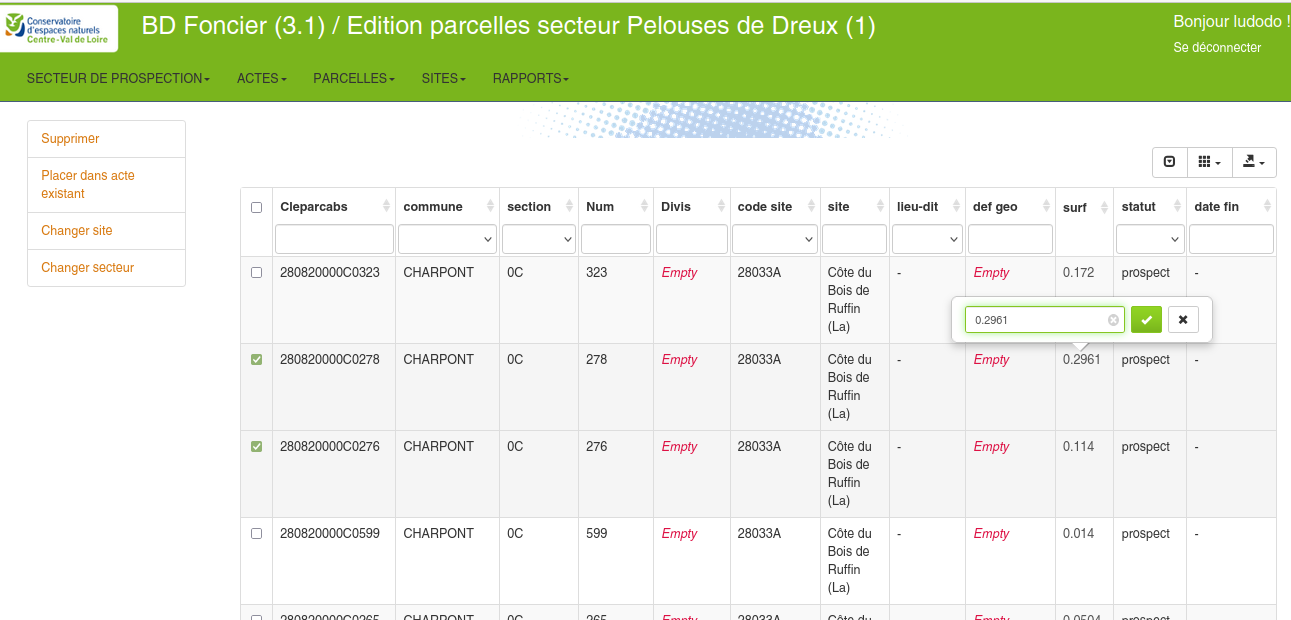Click the Se déconnecter link
This screenshot has height=620, width=1291.
click(1217, 47)
